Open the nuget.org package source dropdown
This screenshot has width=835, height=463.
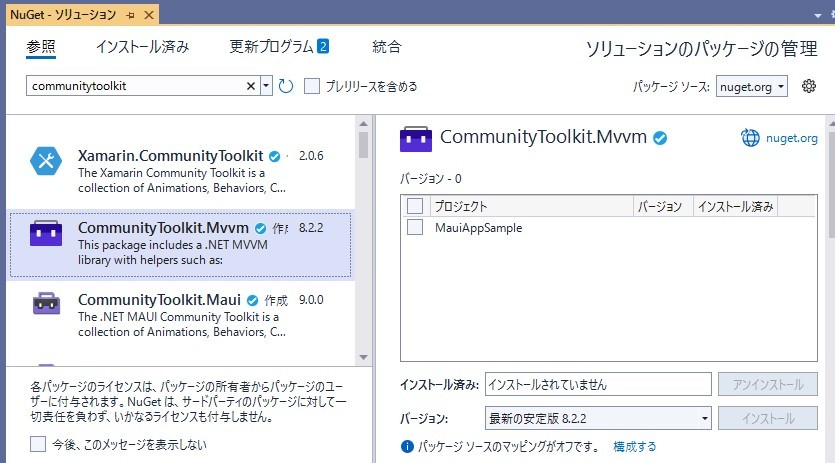[752, 86]
